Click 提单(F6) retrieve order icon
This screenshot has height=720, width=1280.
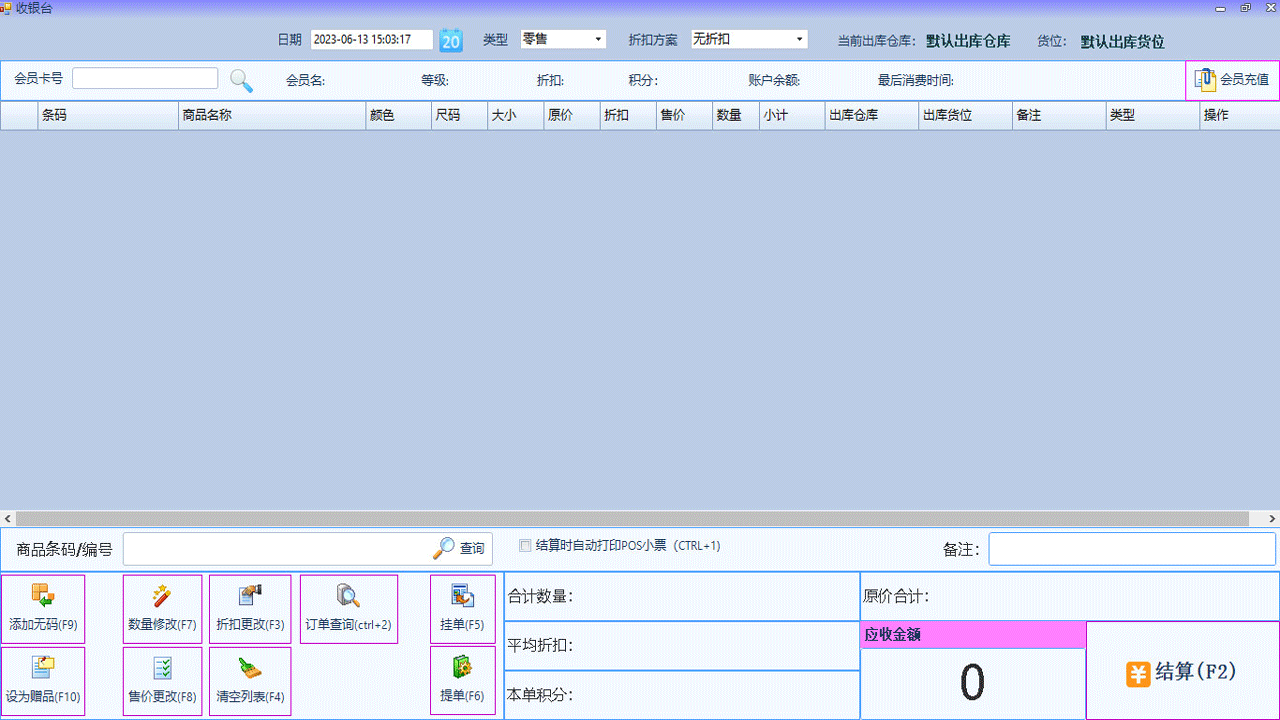462,681
